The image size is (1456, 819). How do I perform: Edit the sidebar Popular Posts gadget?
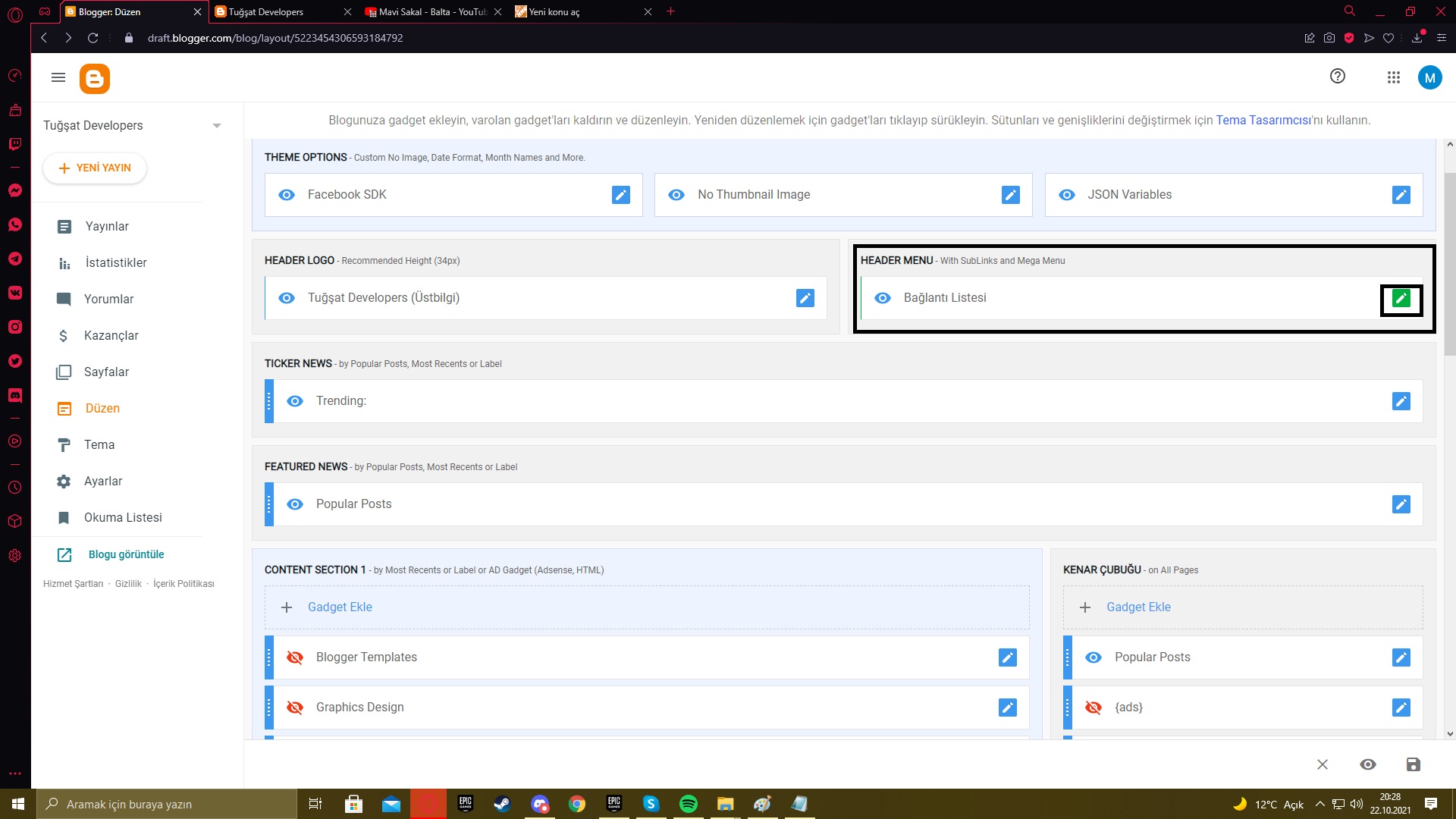pos(1401,657)
